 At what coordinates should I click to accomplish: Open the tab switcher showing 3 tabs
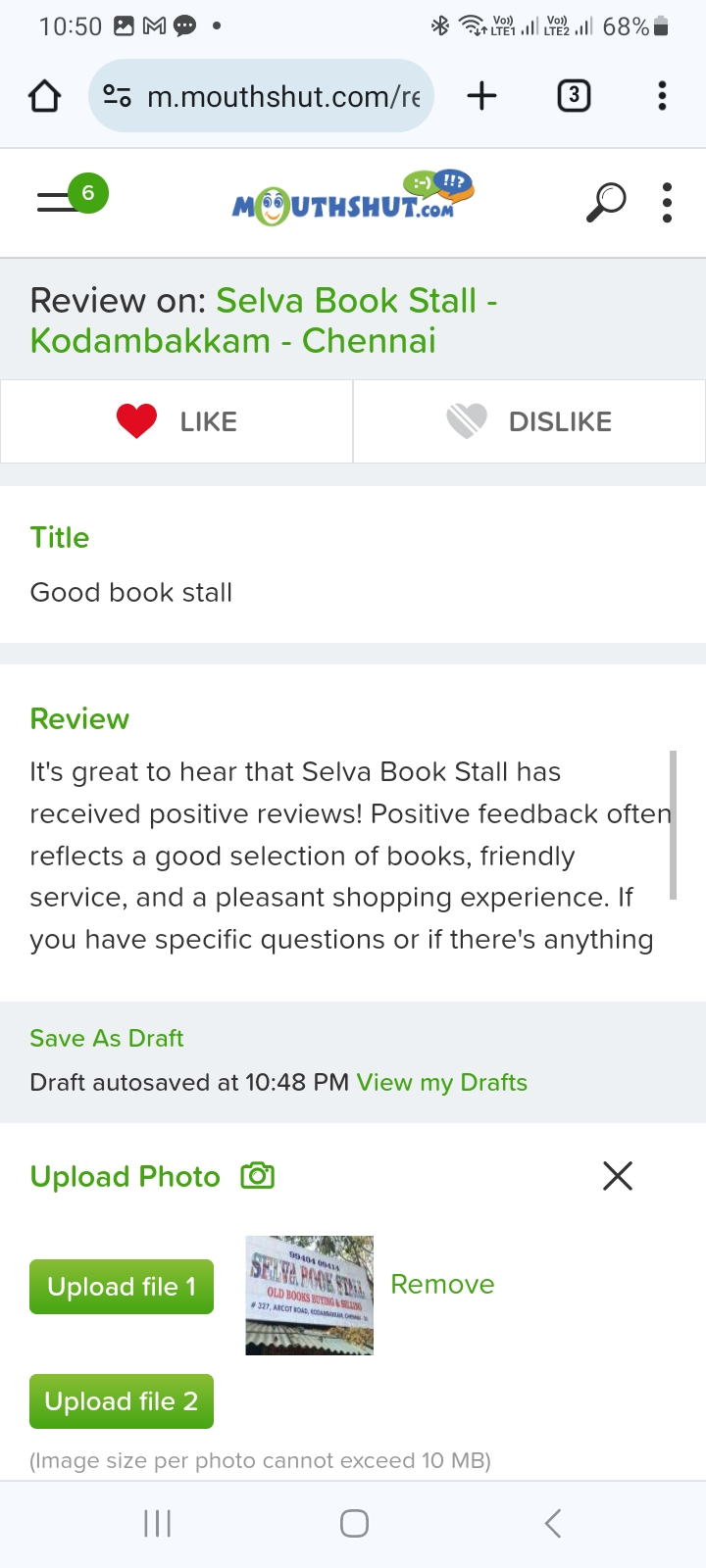[x=574, y=96]
